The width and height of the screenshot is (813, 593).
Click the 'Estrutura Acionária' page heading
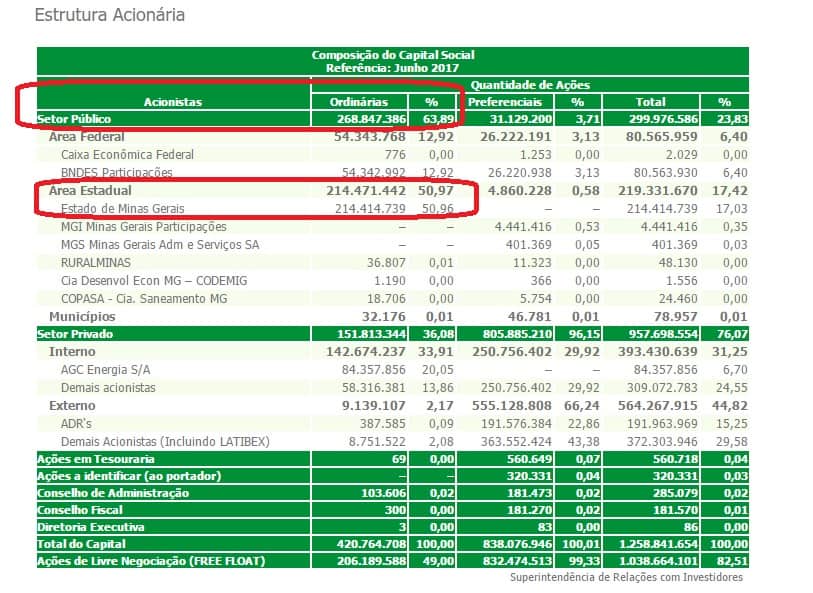(x=109, y=16)
